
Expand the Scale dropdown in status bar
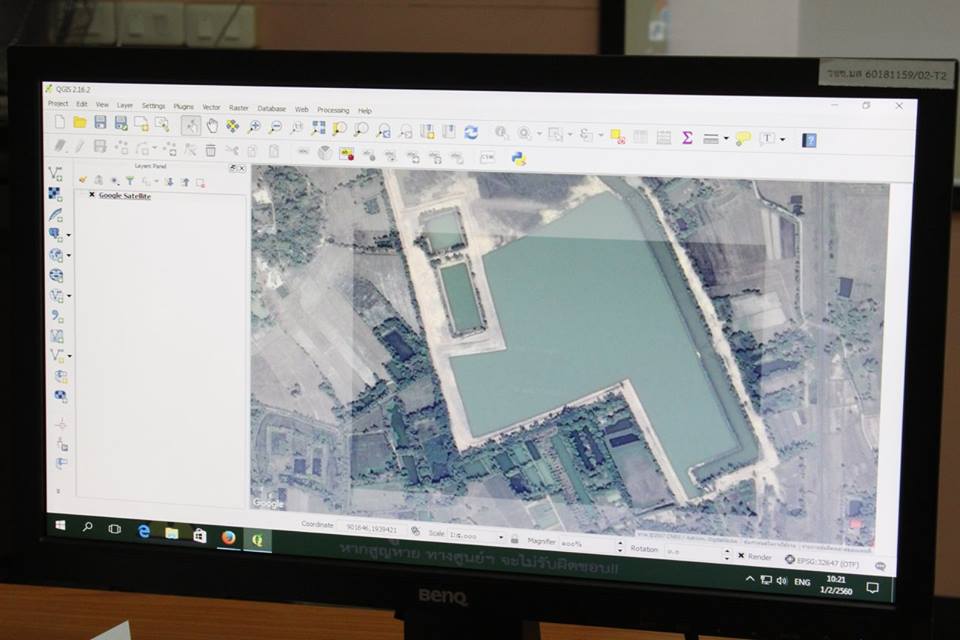[x=503, y=537]
